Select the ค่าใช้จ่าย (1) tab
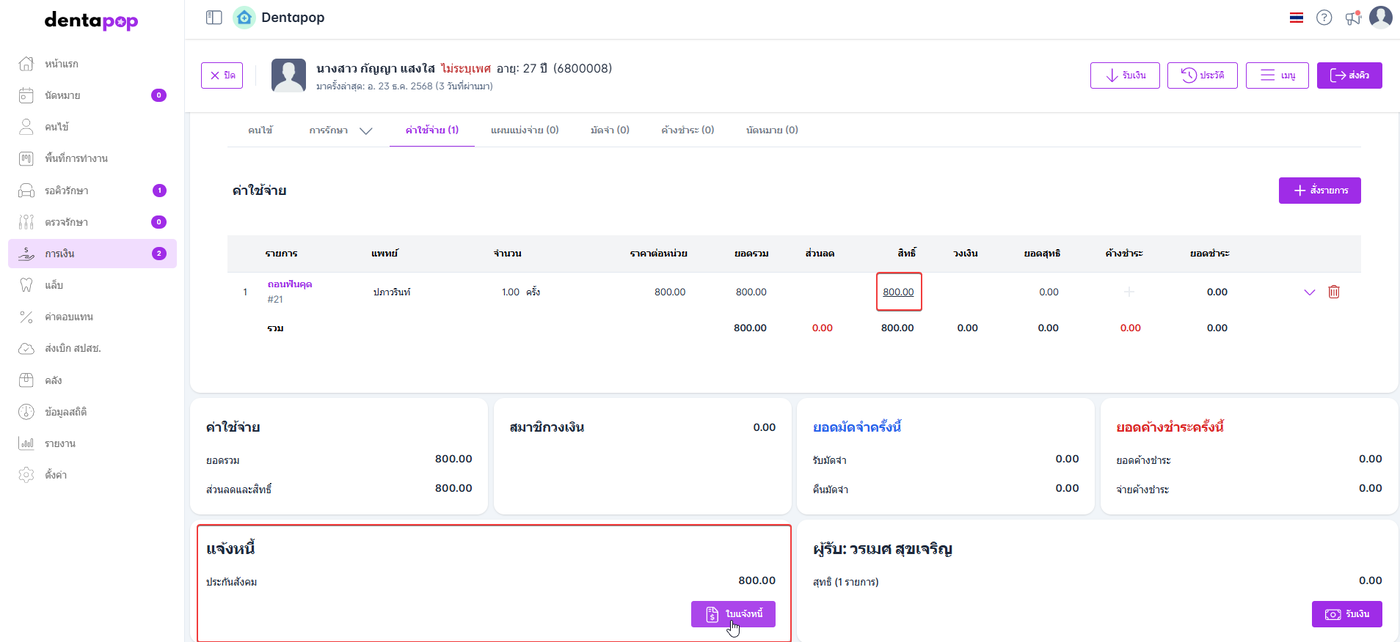This screenshot has height=642, width=1400. tap(432, 130)
